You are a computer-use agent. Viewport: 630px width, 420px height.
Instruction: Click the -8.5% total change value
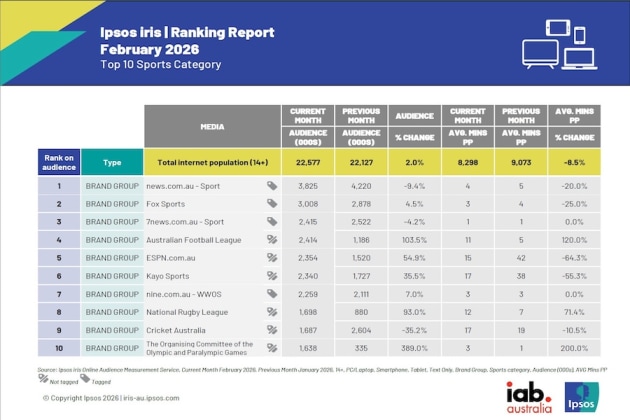(574, 162)
